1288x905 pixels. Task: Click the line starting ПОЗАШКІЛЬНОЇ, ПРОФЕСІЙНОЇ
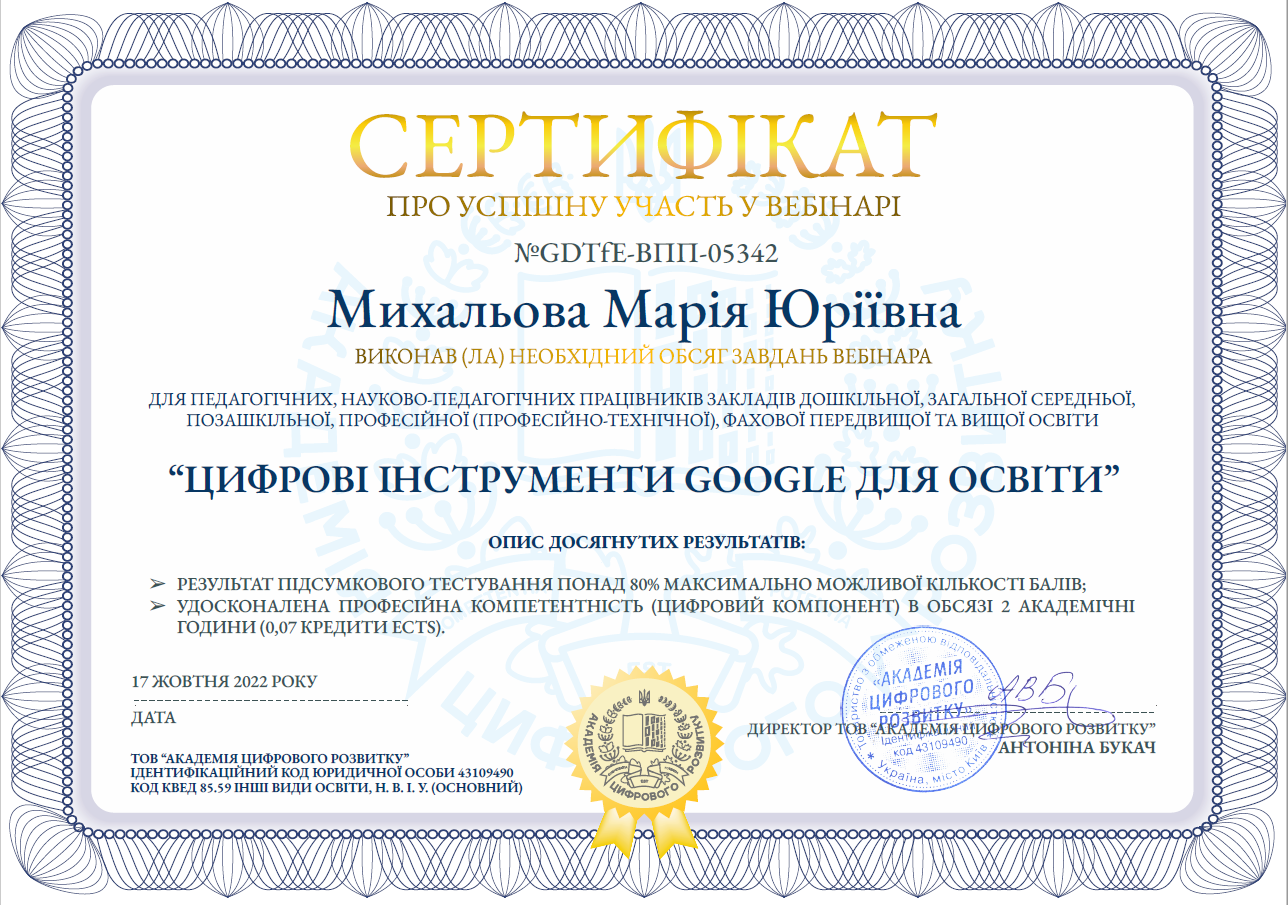click(x=644, y=421)
